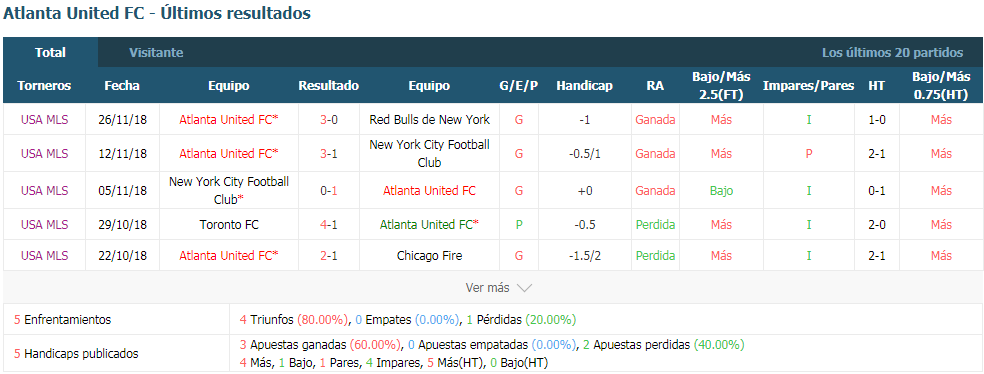The width and height of the screenshot is (984, 374).
Task: Click the 2-1 result versus Chicago Fire
Action: coord(329,255)
